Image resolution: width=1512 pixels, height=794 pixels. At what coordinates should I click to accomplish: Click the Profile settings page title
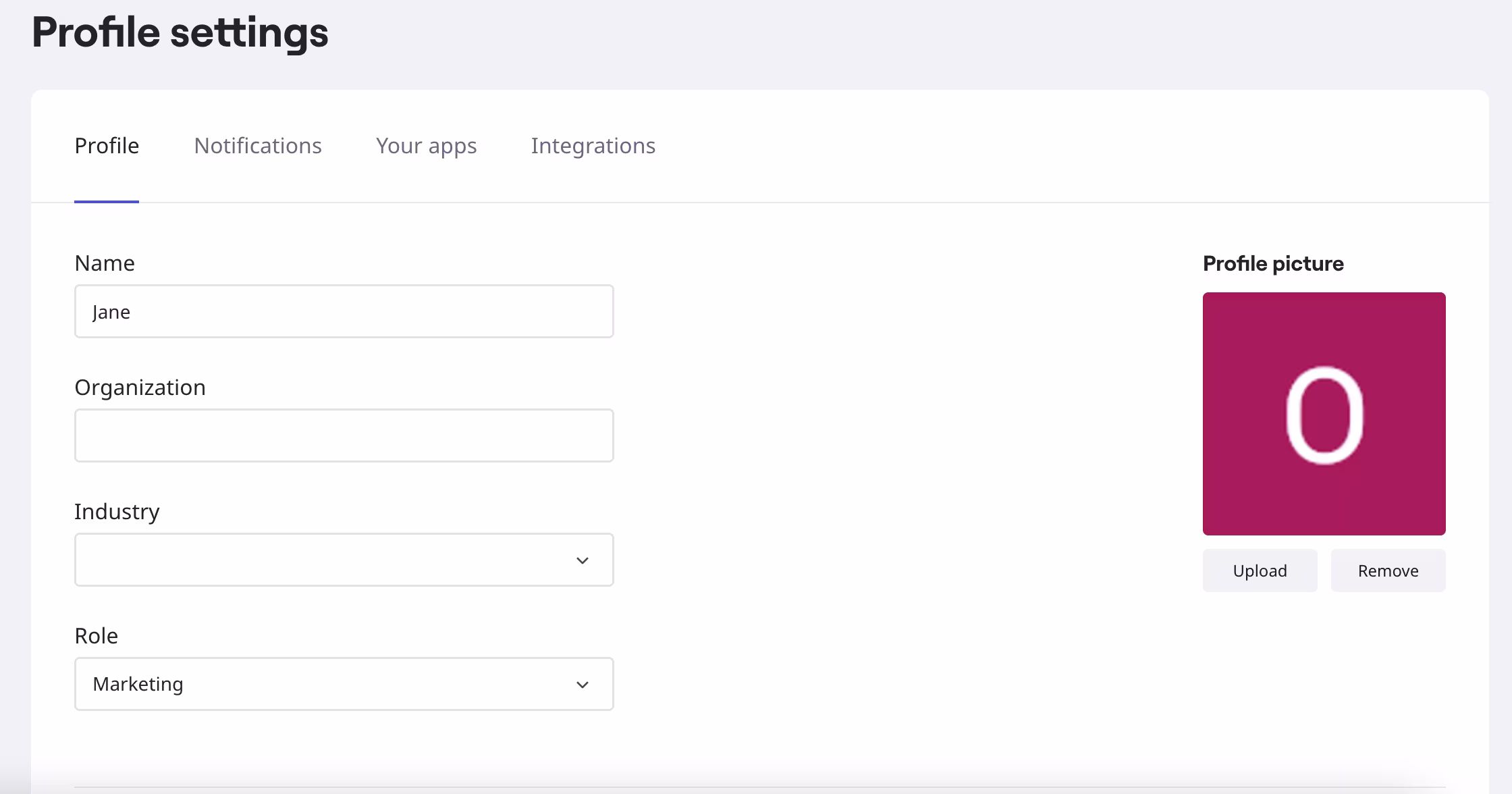coord(180,32)
